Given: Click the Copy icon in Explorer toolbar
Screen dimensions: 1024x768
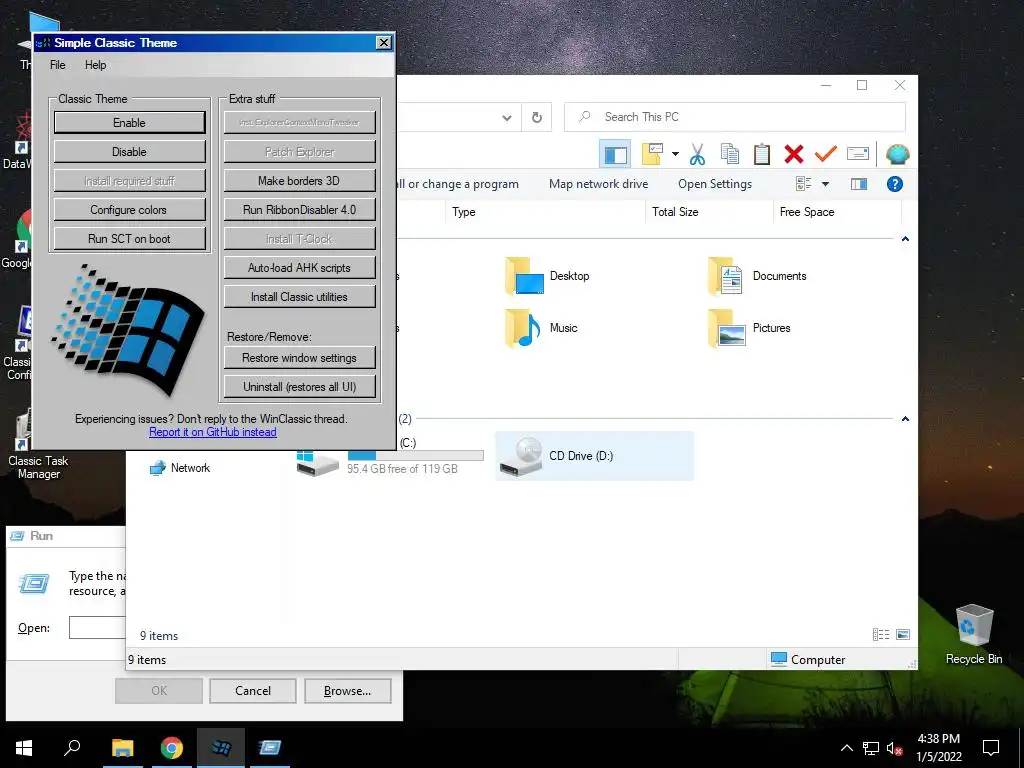Looking at the screenshot, I should click(729, 154).
